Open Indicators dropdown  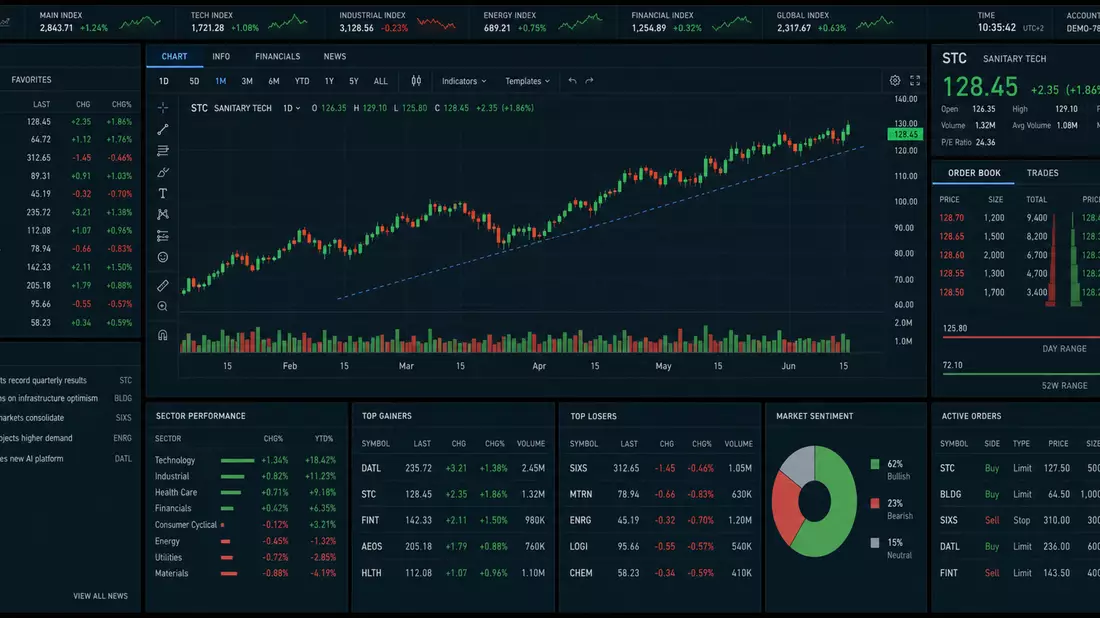464,81
